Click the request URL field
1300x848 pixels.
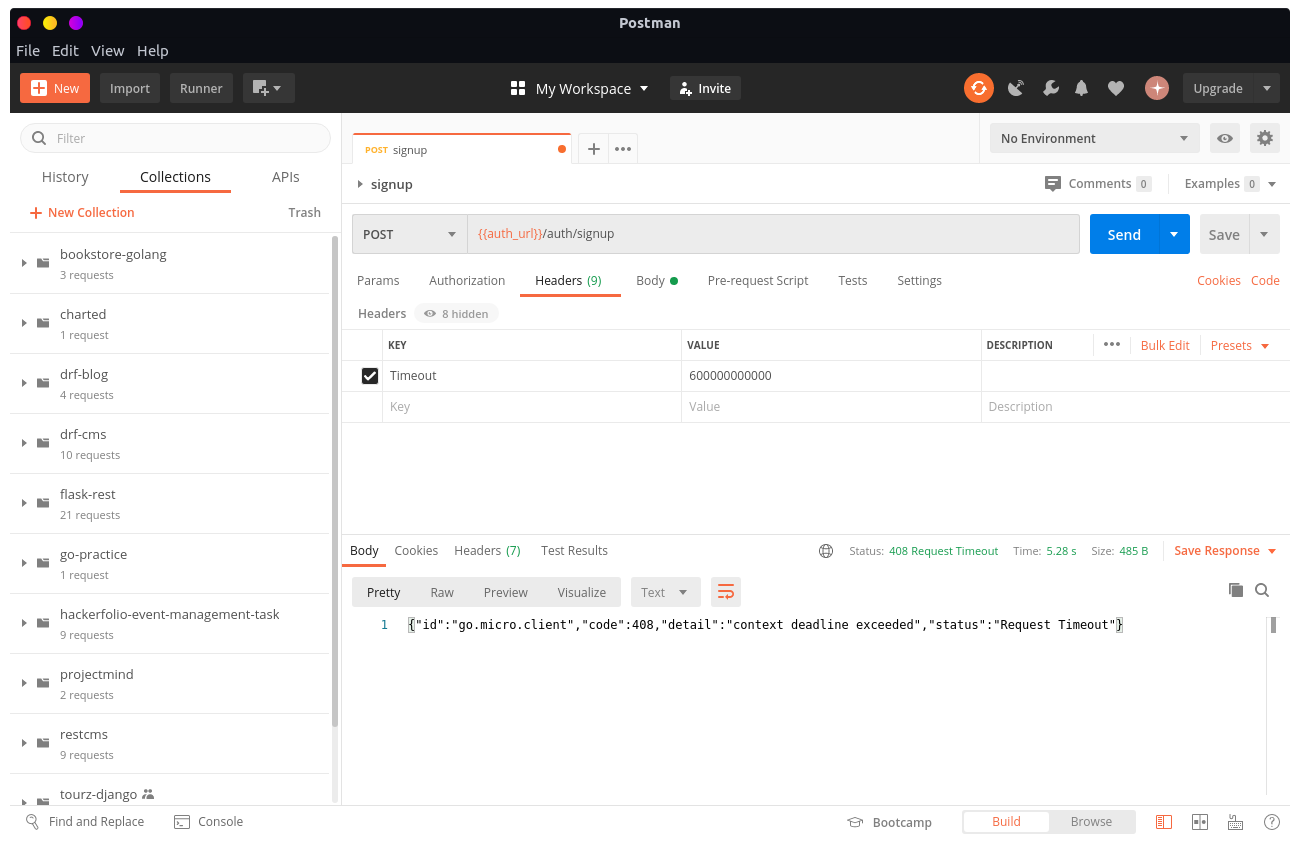click(x=773, y=234)
